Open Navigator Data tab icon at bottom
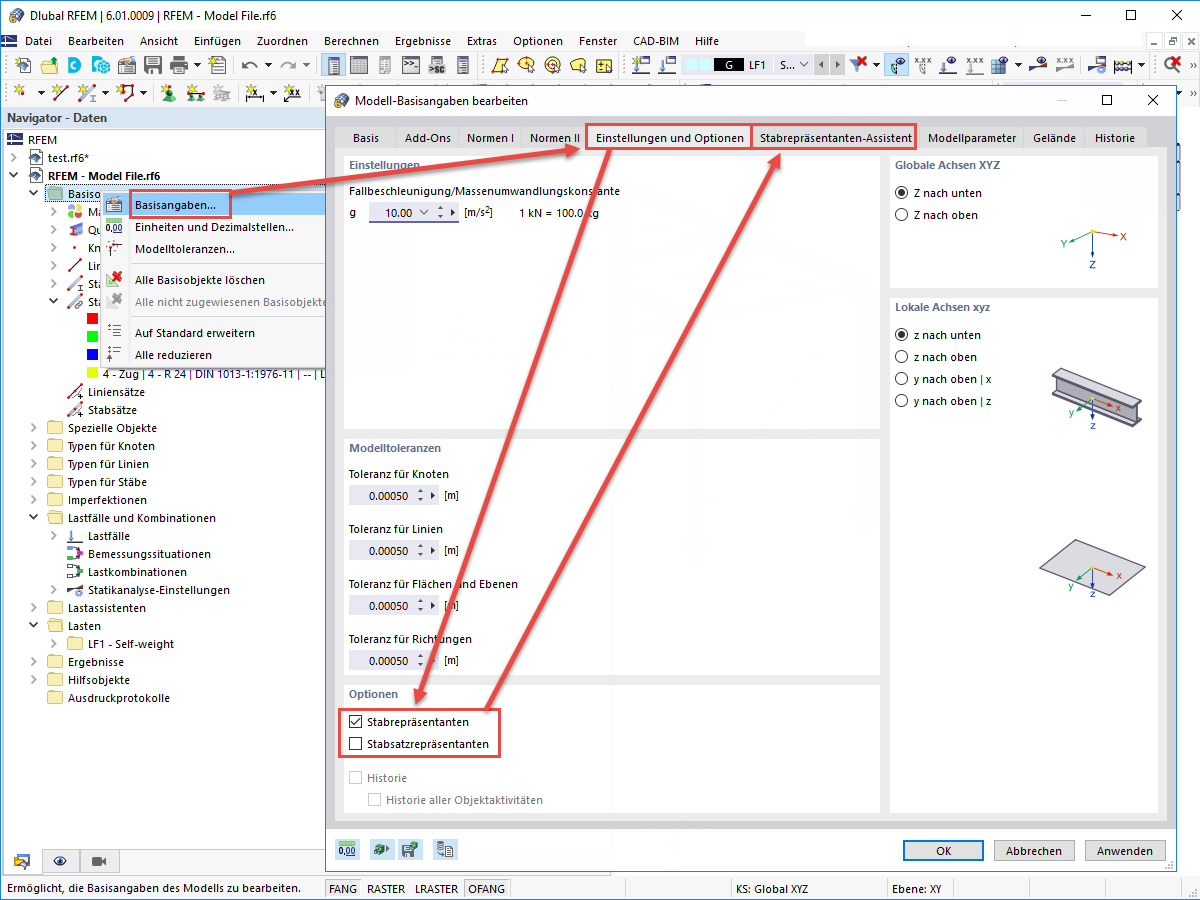Image resolution: width=1200 pixels, height=900 pixels. click(x=23, y=861)
